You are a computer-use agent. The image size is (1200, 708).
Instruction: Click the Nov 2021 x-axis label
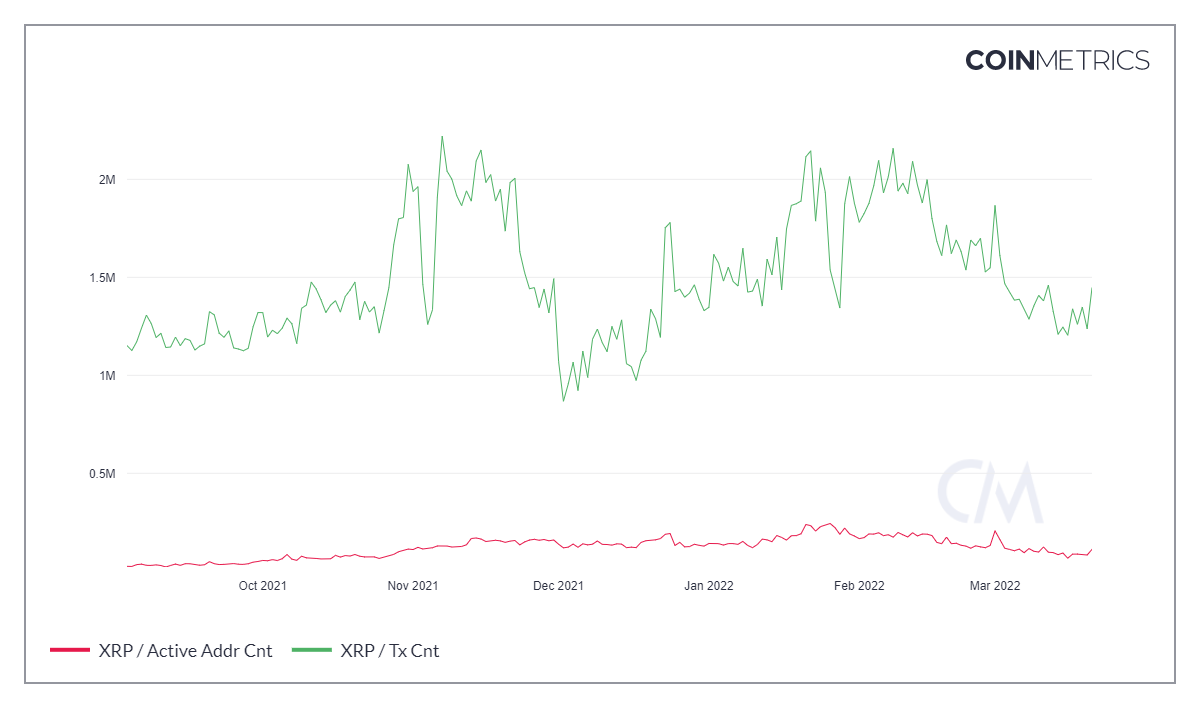click(412, 586)
